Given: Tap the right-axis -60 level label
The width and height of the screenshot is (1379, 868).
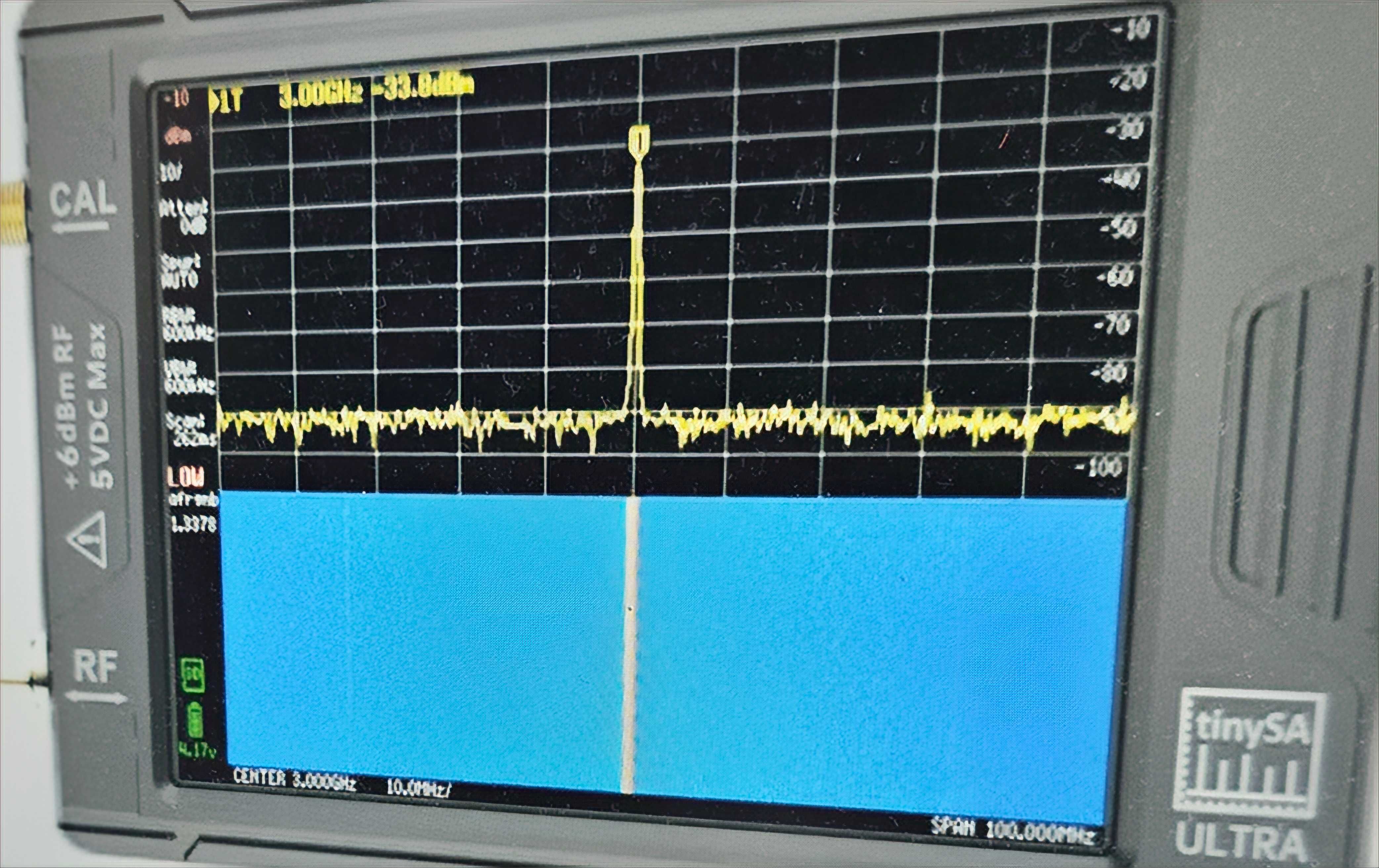Looking at the screenshot, I should tap(1115, 278).
